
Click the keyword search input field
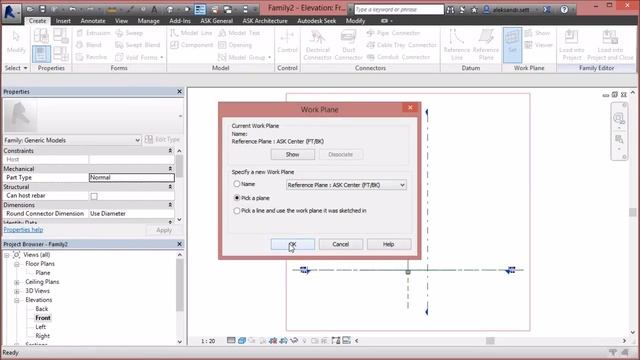tap(398, 9)
